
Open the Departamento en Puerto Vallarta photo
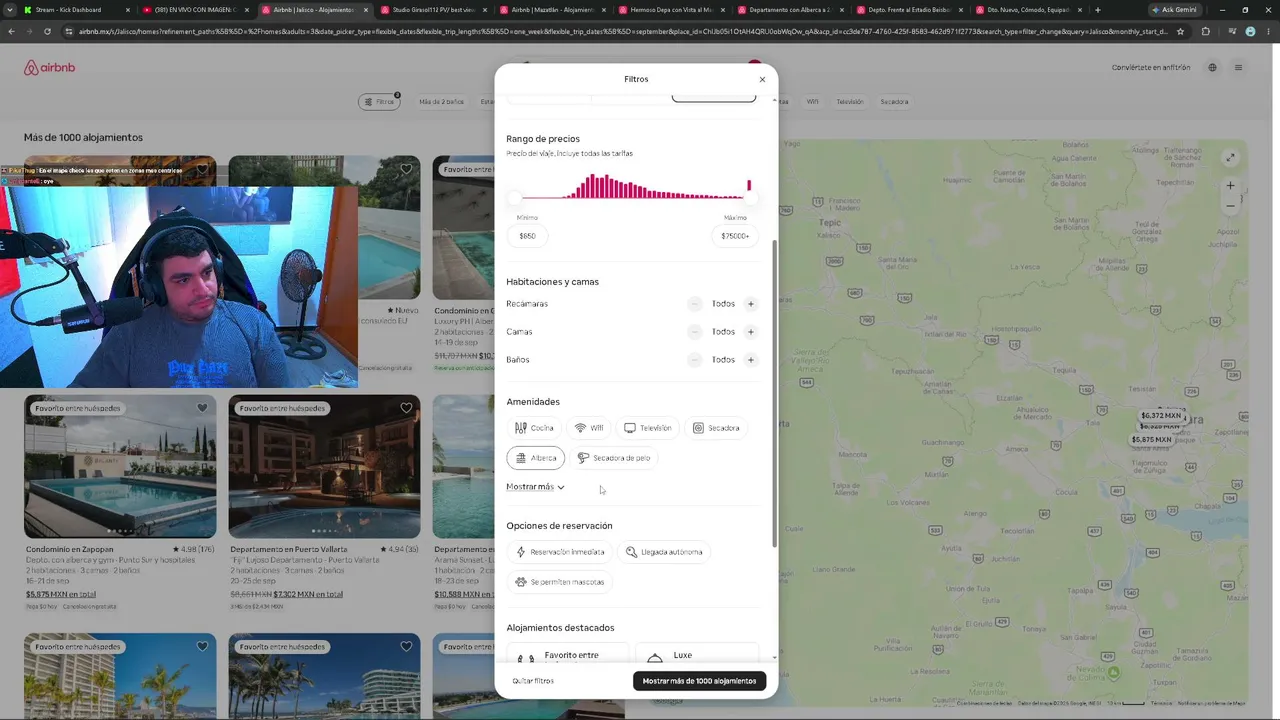coord(324,467)
